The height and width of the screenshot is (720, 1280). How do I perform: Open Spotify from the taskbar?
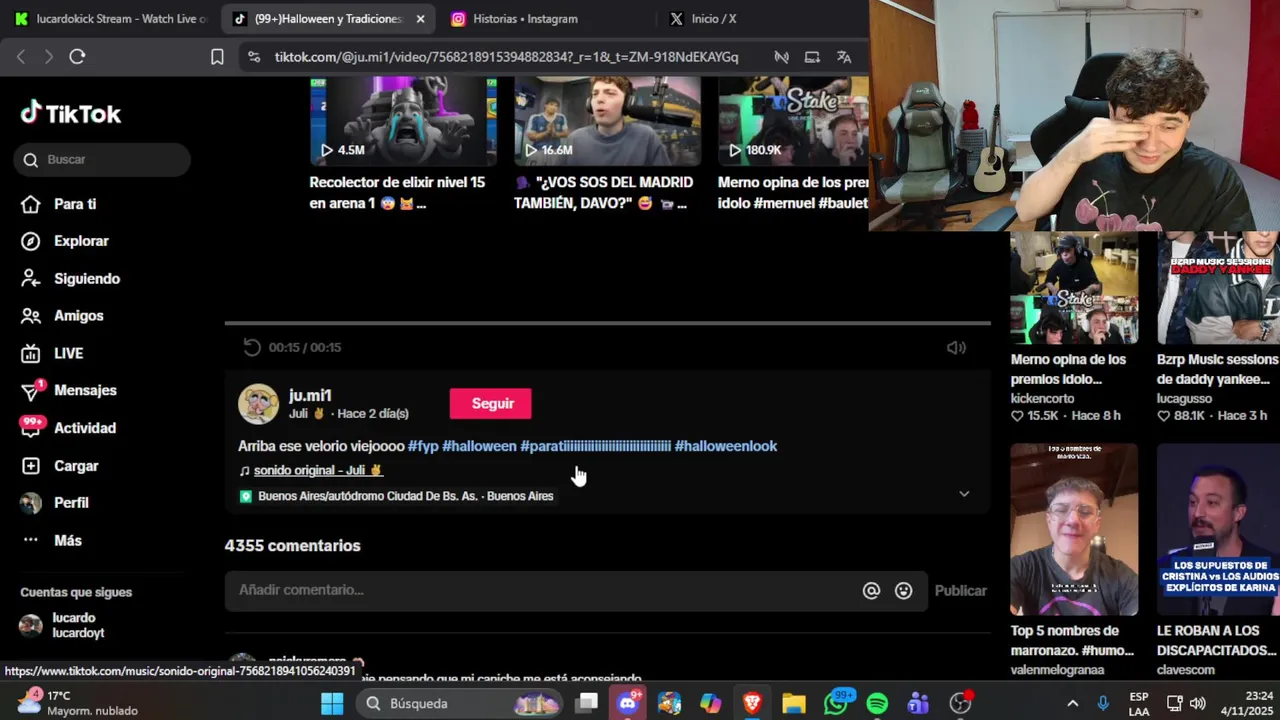point(877,704)
